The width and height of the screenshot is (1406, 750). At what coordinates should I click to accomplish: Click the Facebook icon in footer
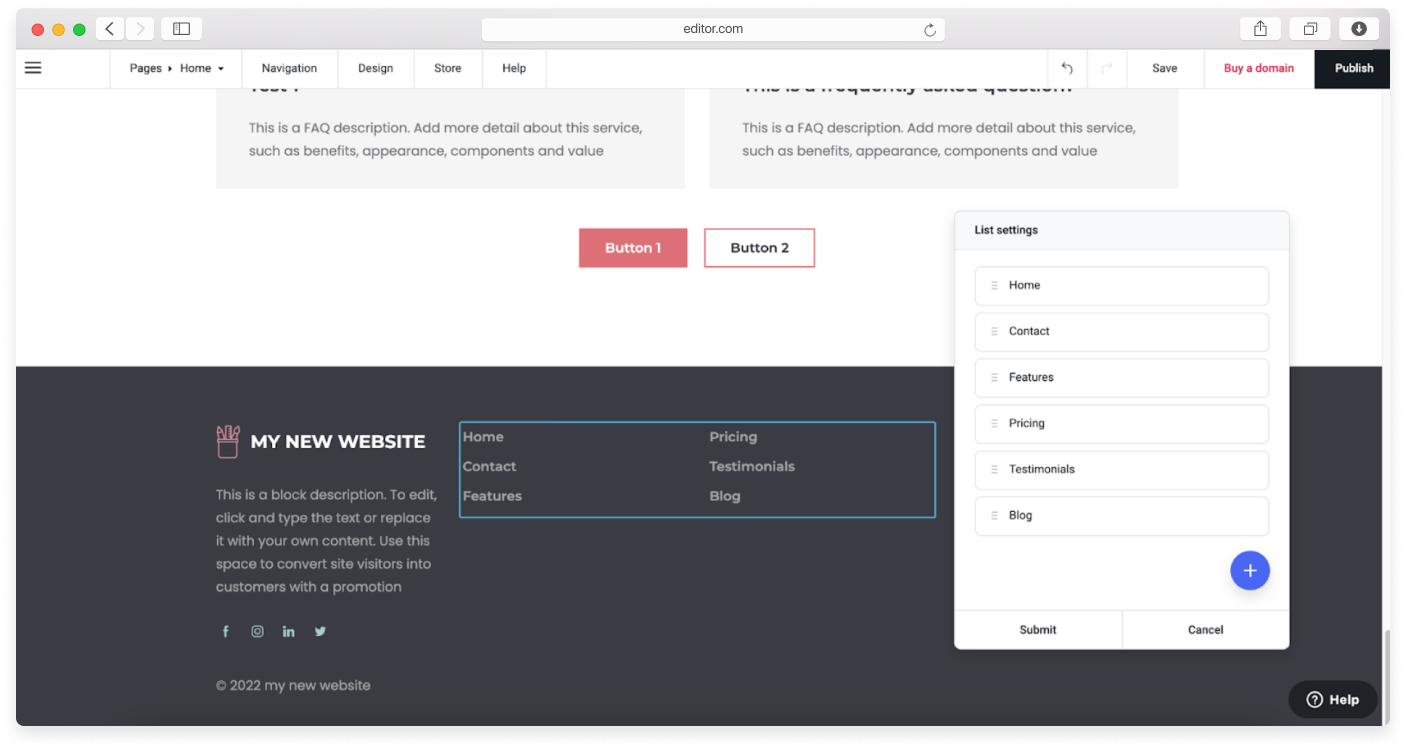pos(225,631)
